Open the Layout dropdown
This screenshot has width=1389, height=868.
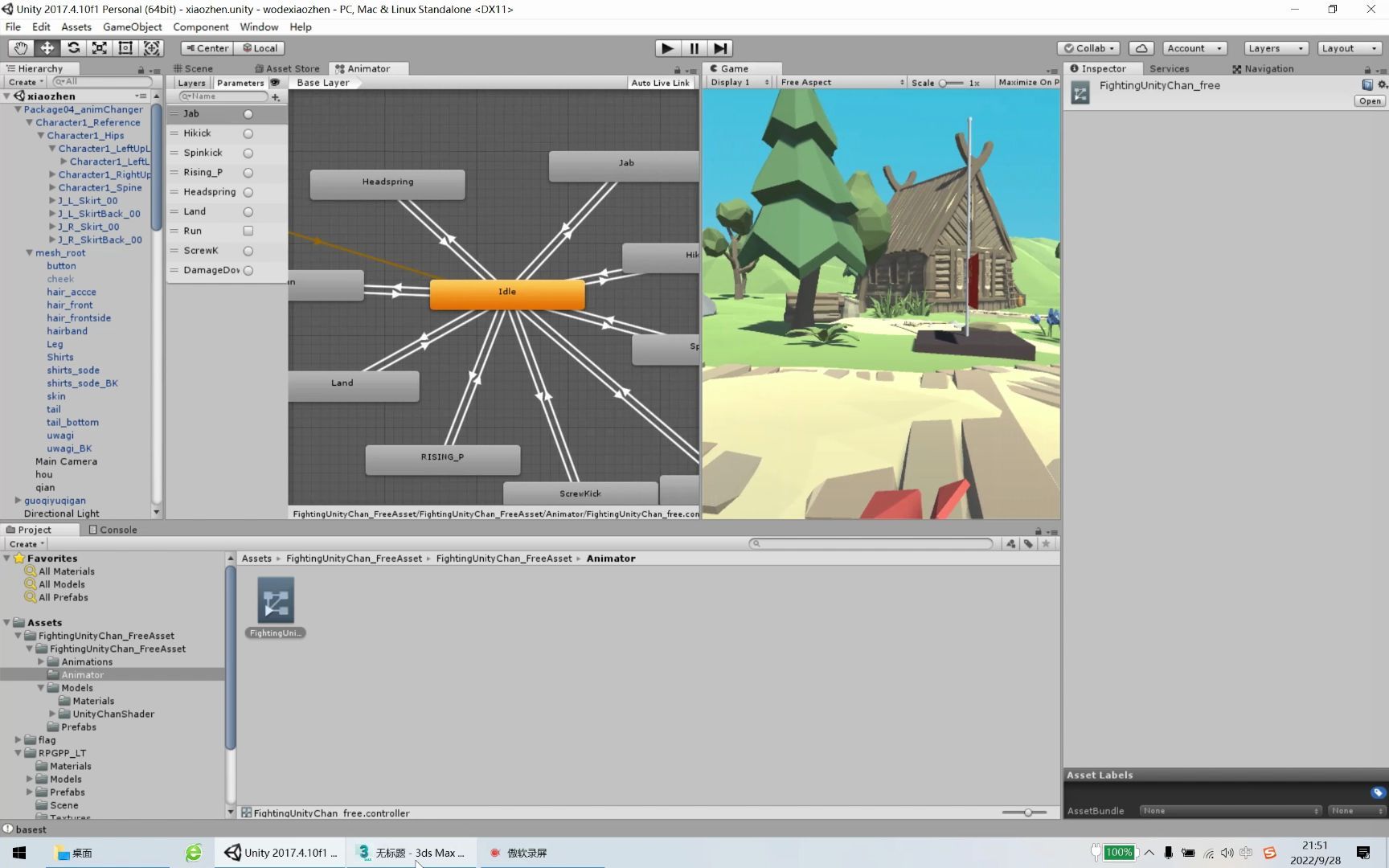pos(1349,48)
